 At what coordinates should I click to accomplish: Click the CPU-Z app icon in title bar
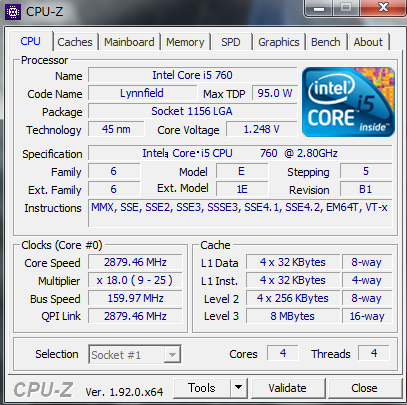[x=13, y=11]
